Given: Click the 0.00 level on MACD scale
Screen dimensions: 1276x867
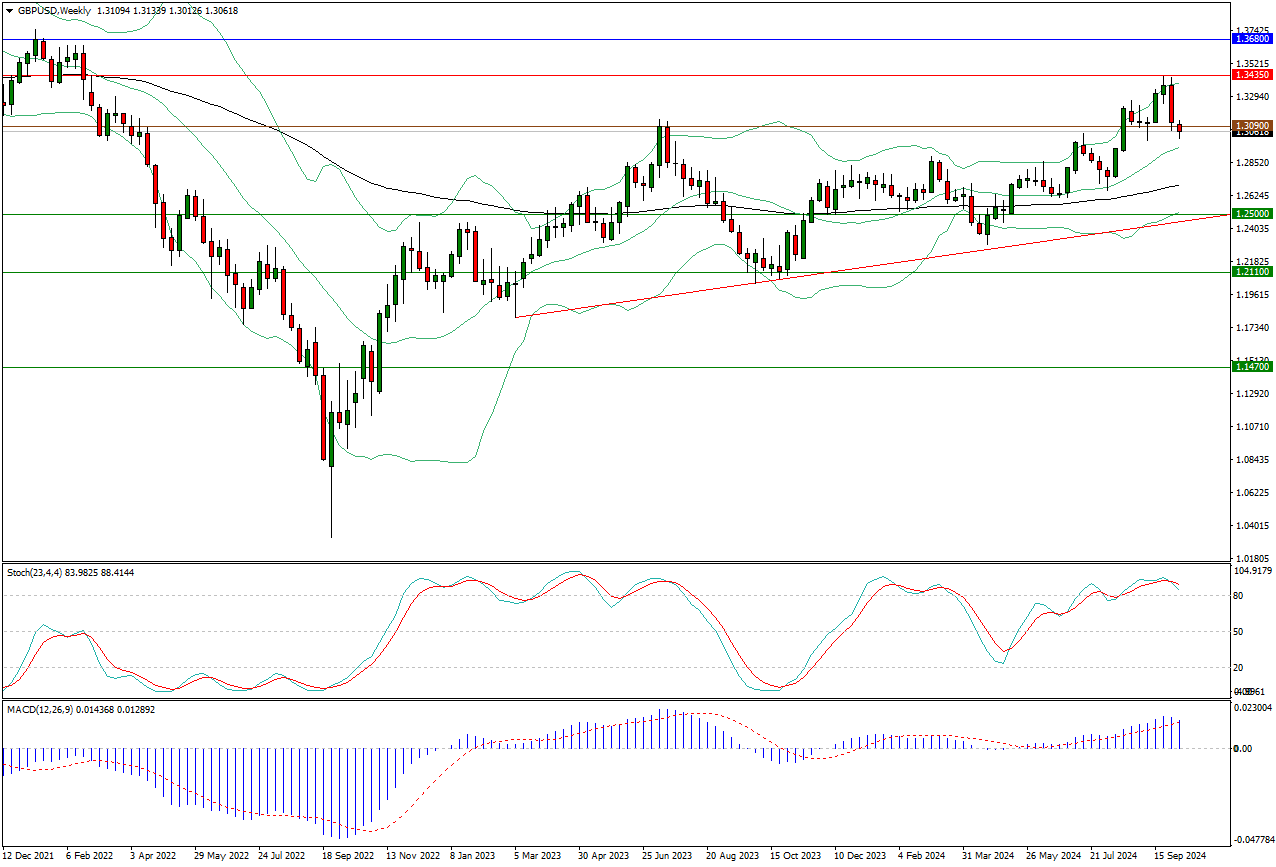Looking at the screenshot, I should coord(1240,748).
